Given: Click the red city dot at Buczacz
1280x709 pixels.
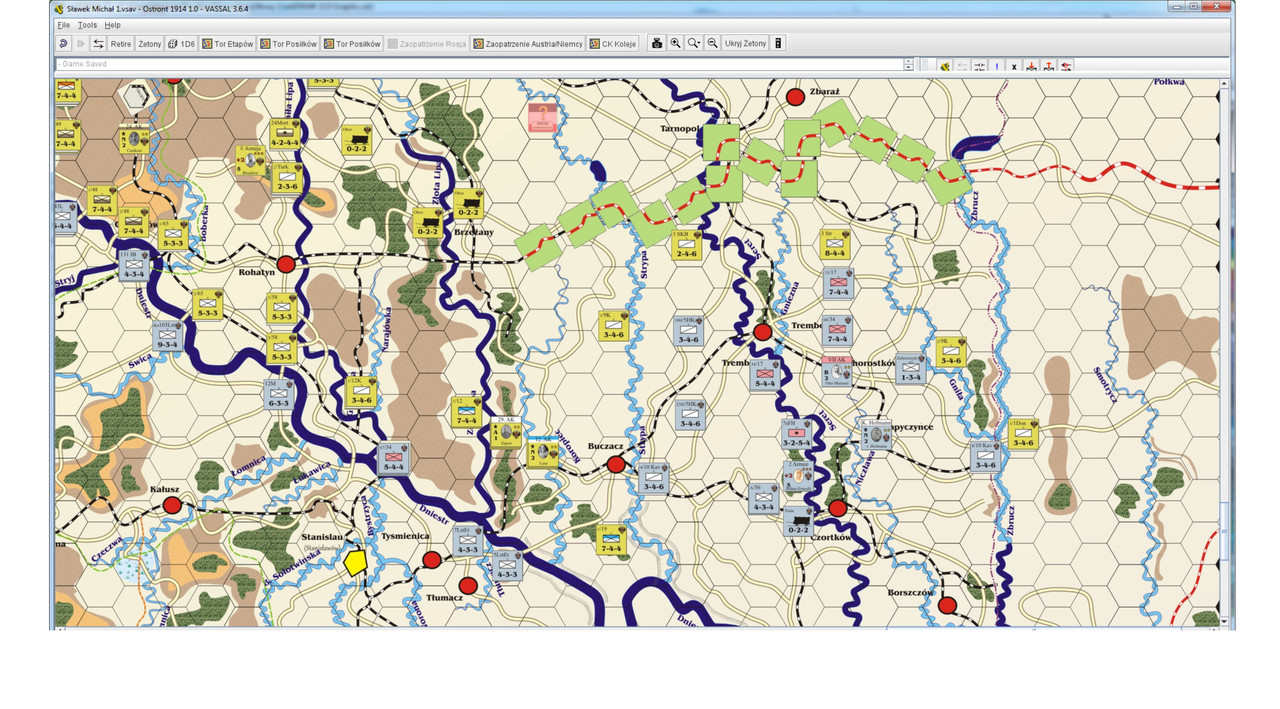Looking at the screenshot, I should (x=616, y=465).
